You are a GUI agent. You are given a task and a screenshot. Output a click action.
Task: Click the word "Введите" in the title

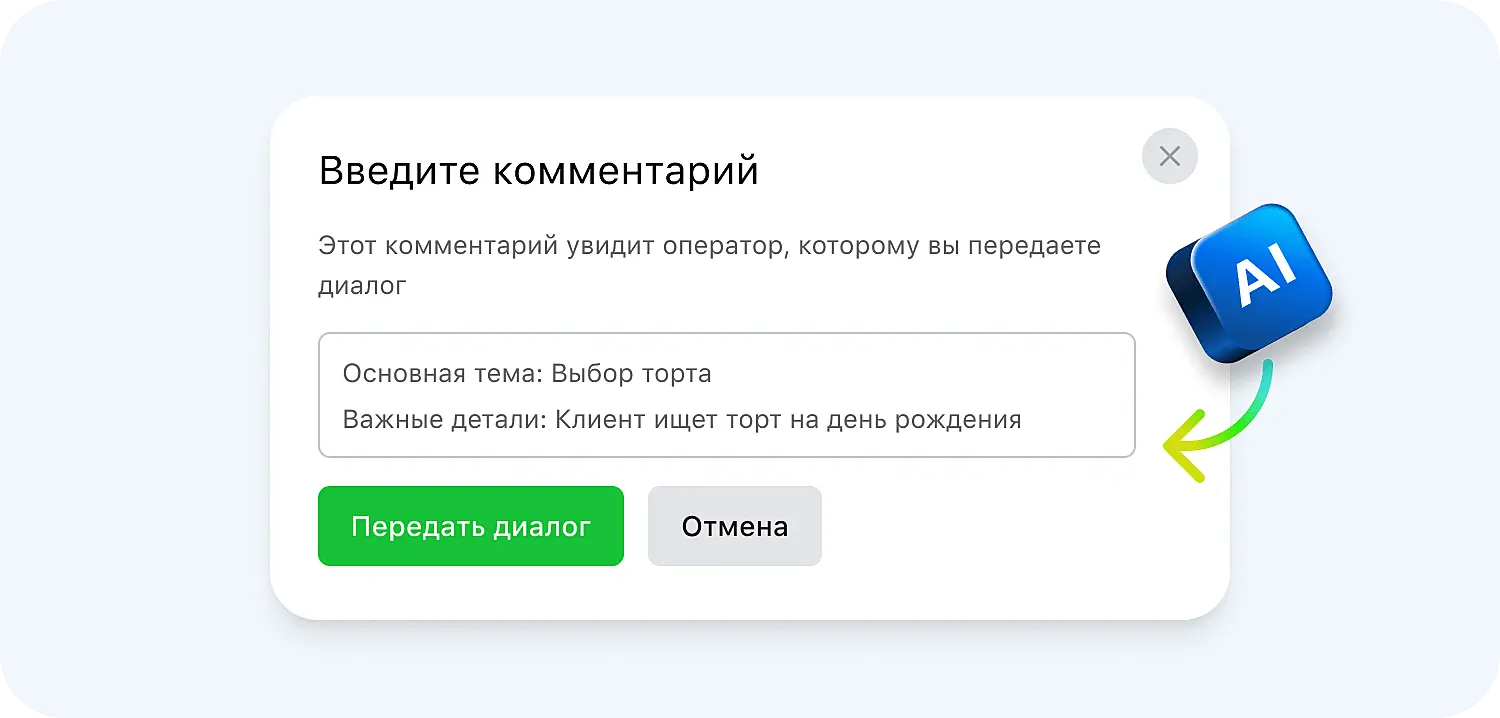(x=400, y=171)
